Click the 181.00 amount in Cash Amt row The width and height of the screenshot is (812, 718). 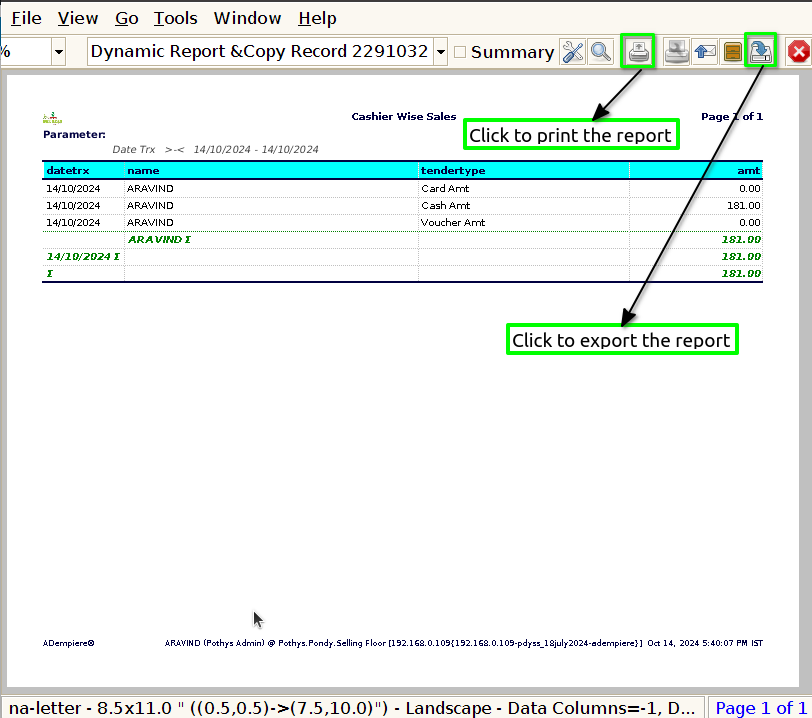(744, 206)
